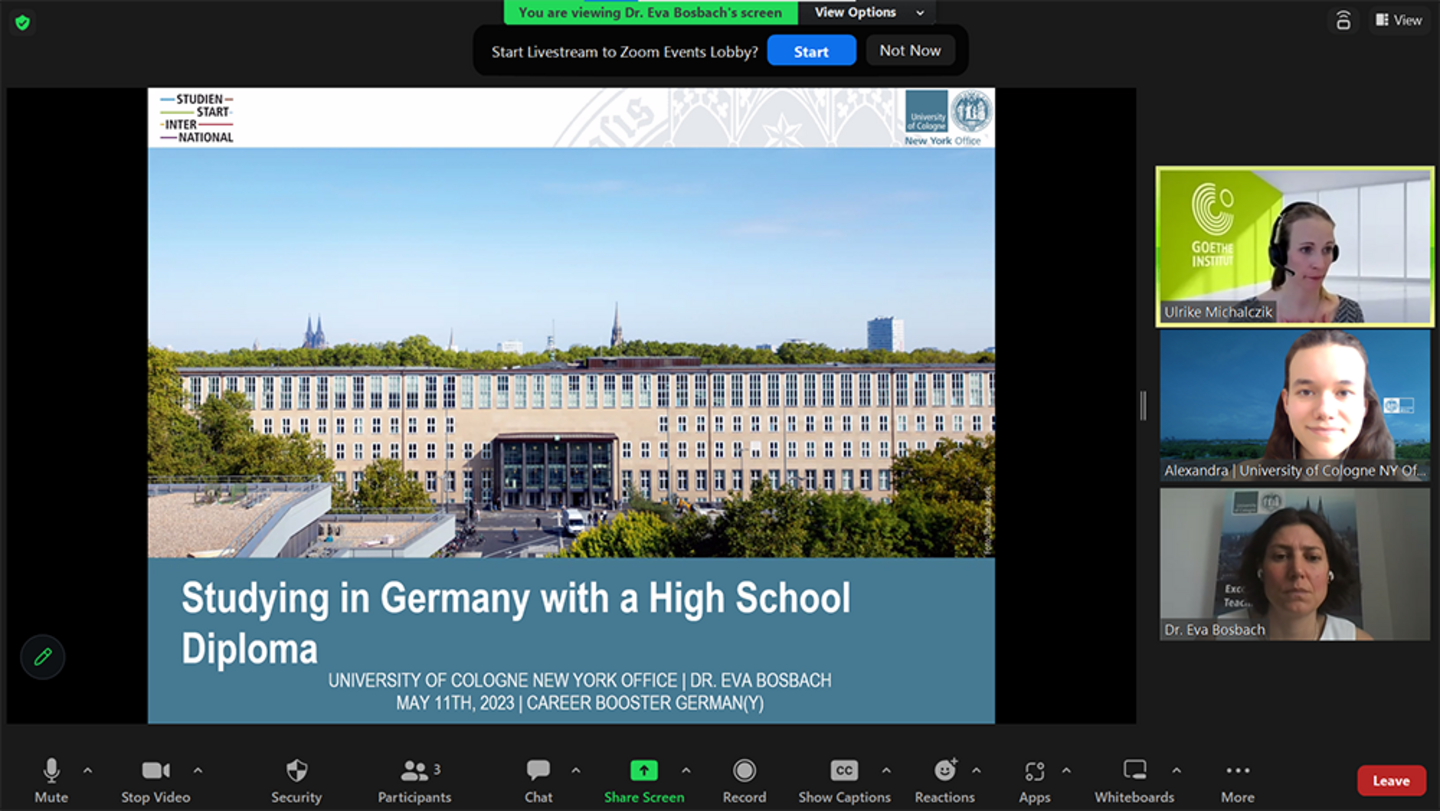
Task: Click the green encryption shield icon
Action: [x=22, y=22]
